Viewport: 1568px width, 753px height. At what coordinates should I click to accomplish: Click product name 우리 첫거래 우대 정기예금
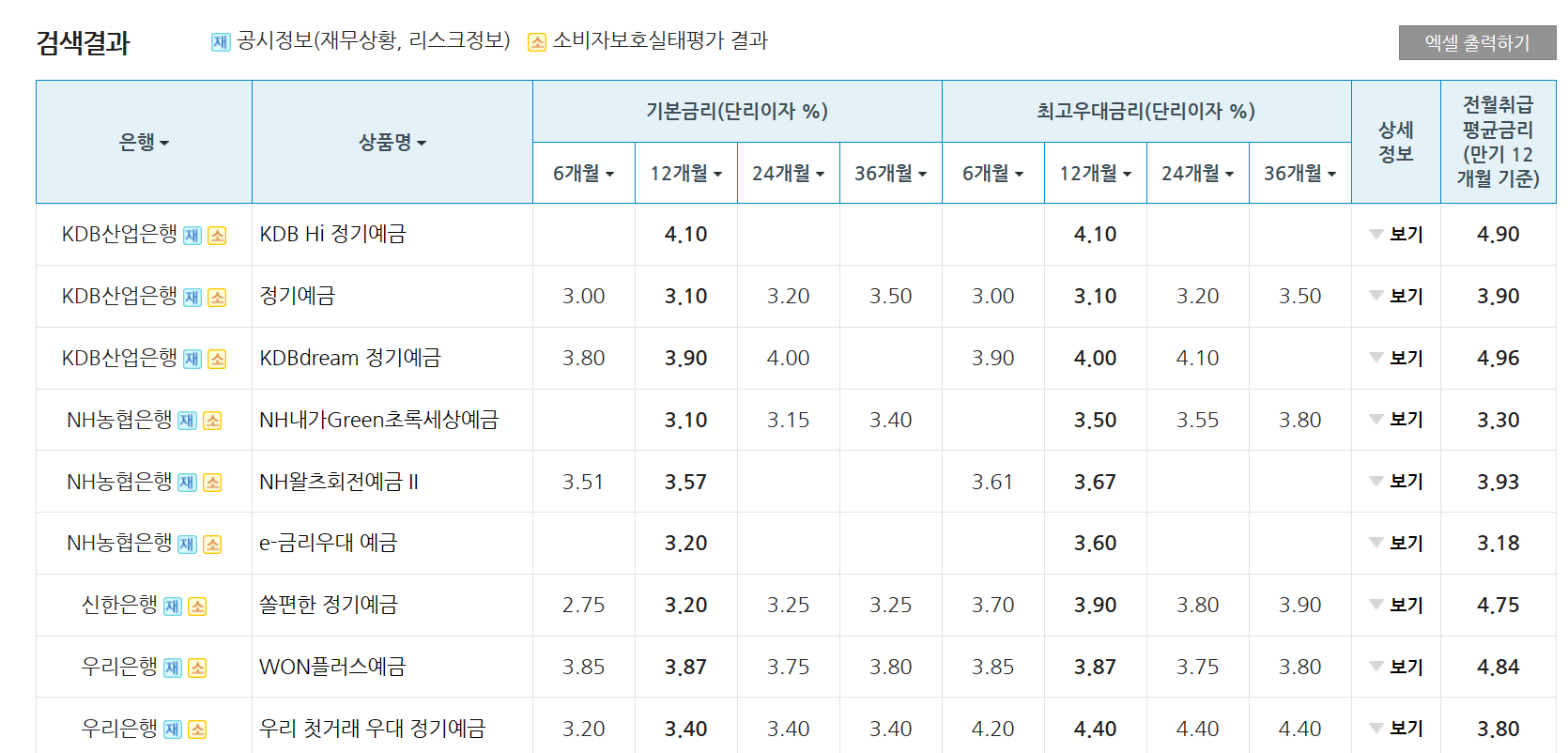[372, 729]
